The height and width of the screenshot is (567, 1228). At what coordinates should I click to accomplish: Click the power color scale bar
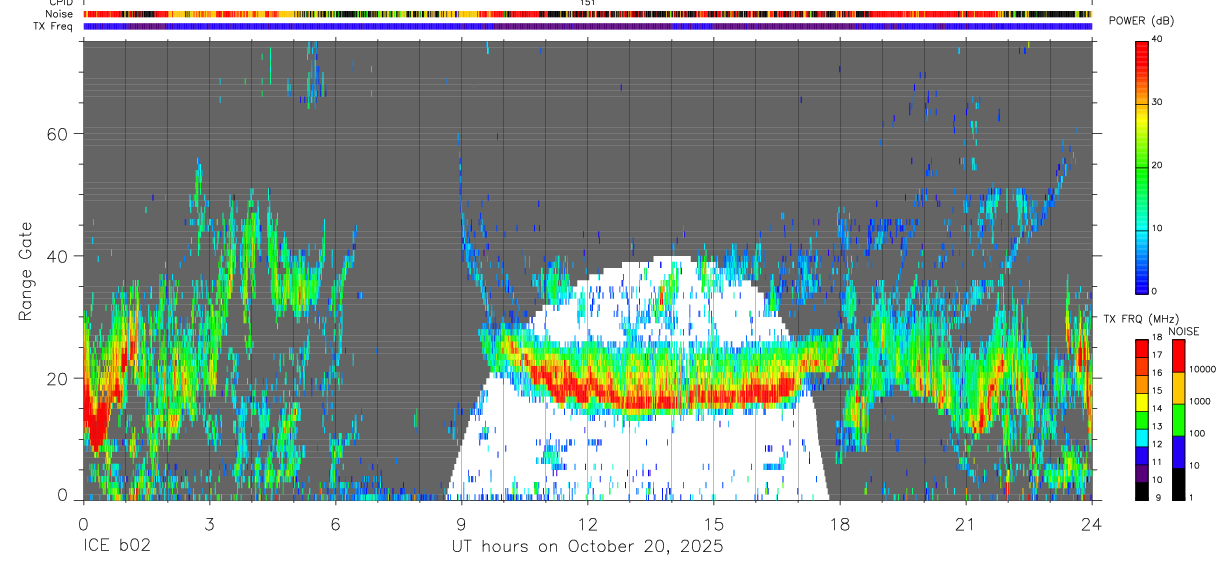(1142, 166)
